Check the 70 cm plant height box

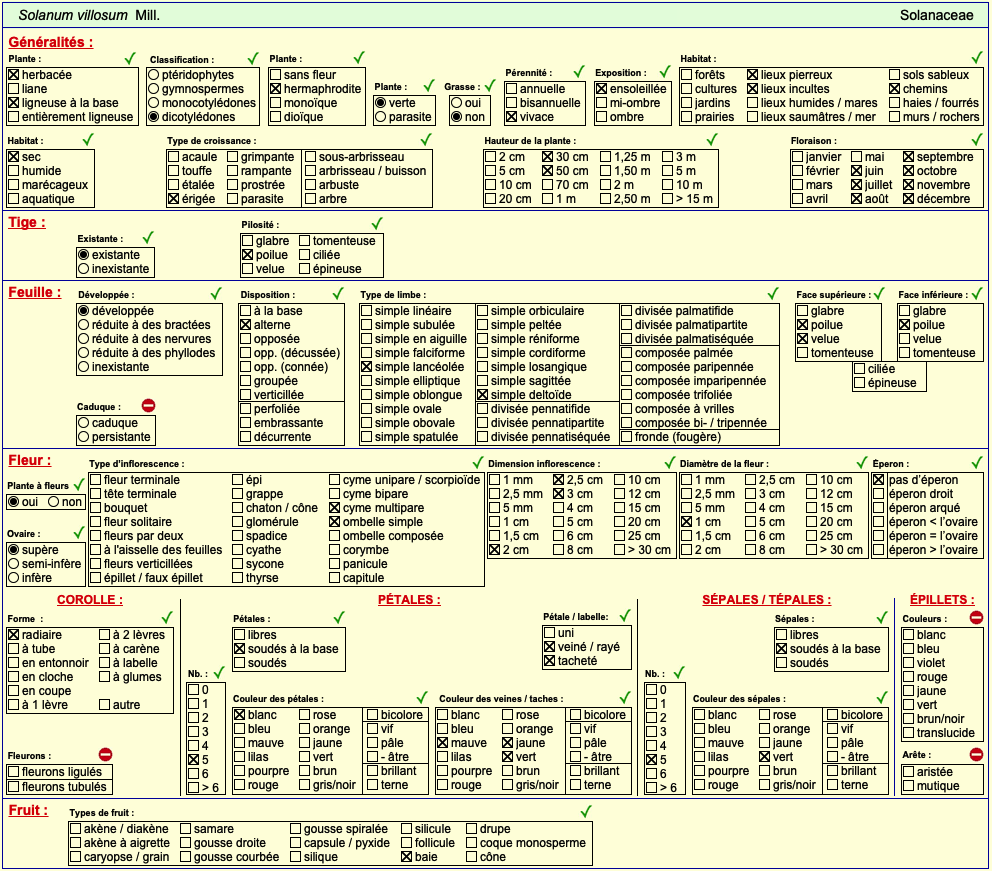coord(547,185)
